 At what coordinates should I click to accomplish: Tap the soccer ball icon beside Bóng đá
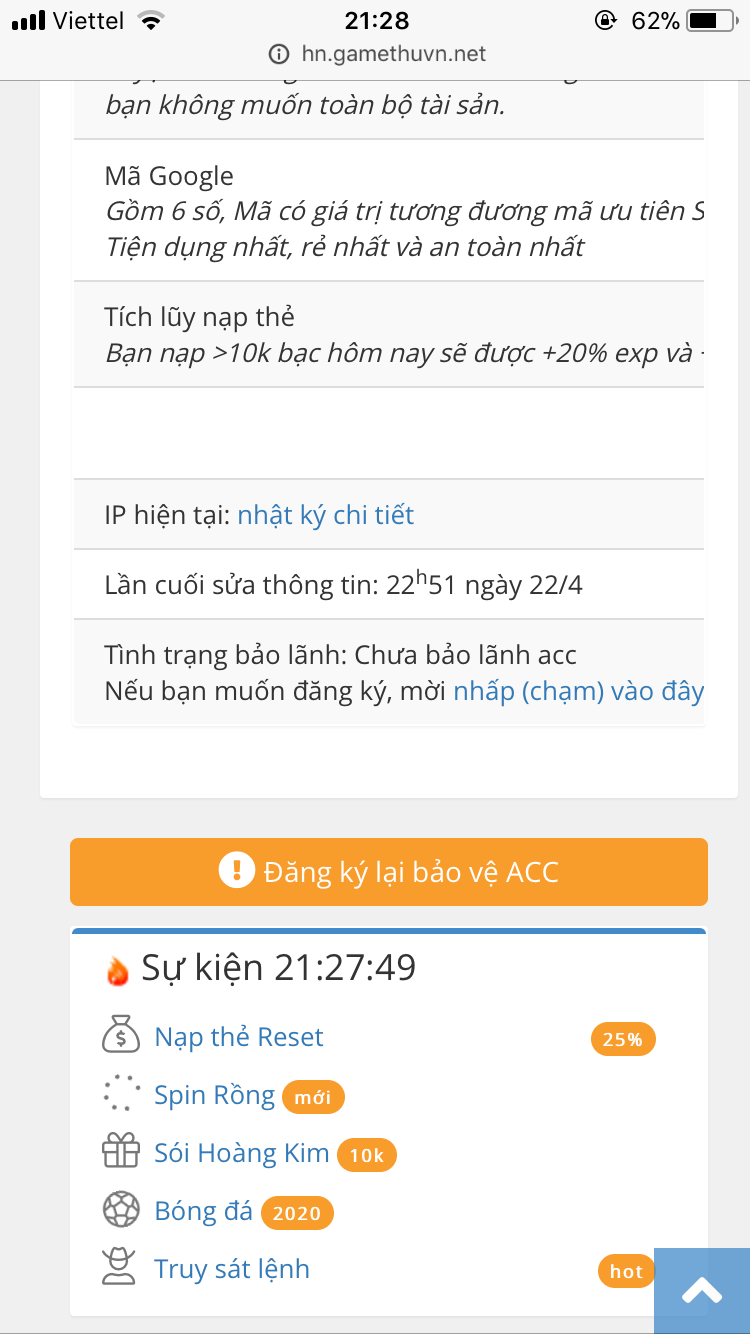point(121,1210)
